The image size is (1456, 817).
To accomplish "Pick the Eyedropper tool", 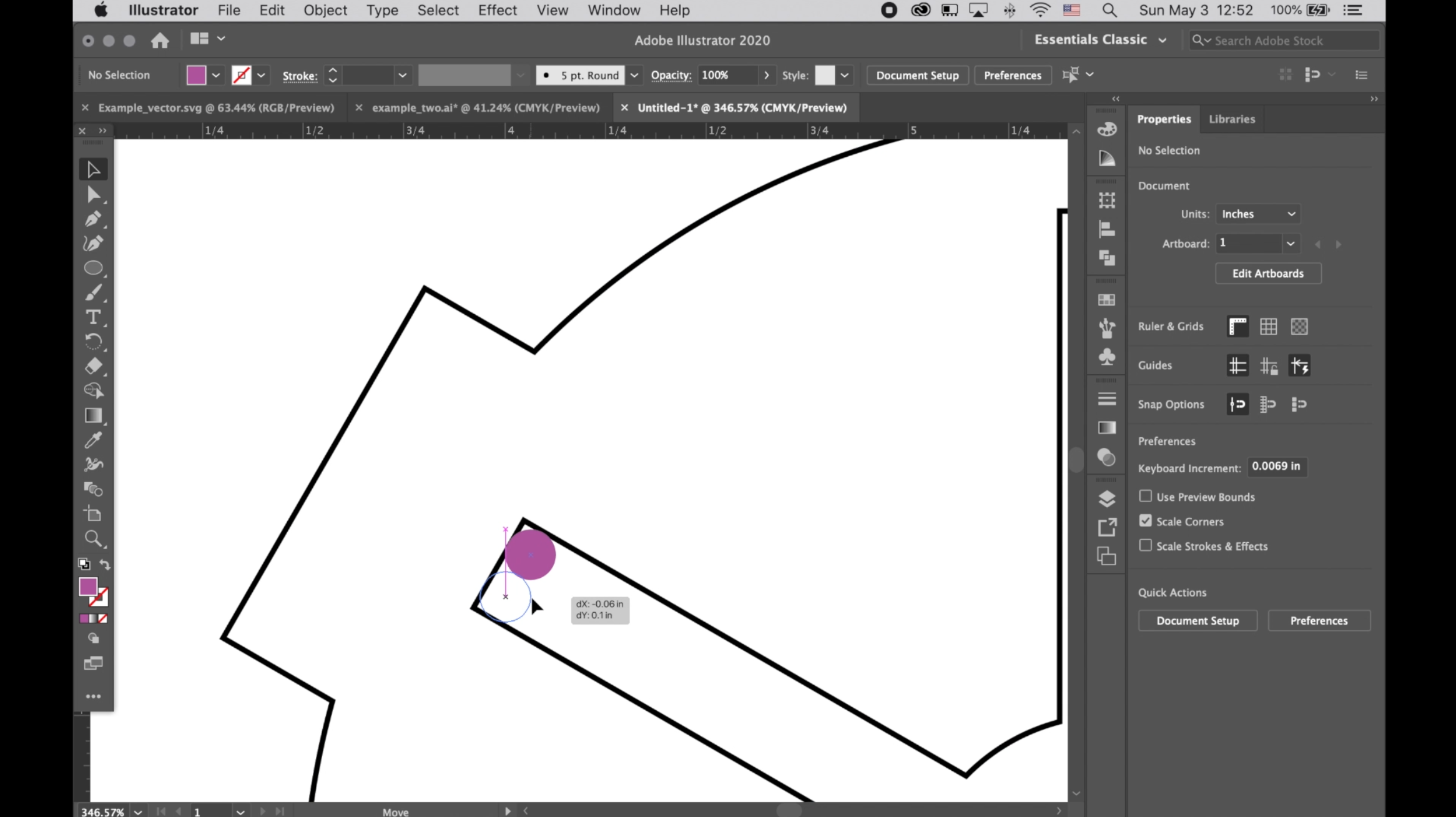I will coord(94,440).
